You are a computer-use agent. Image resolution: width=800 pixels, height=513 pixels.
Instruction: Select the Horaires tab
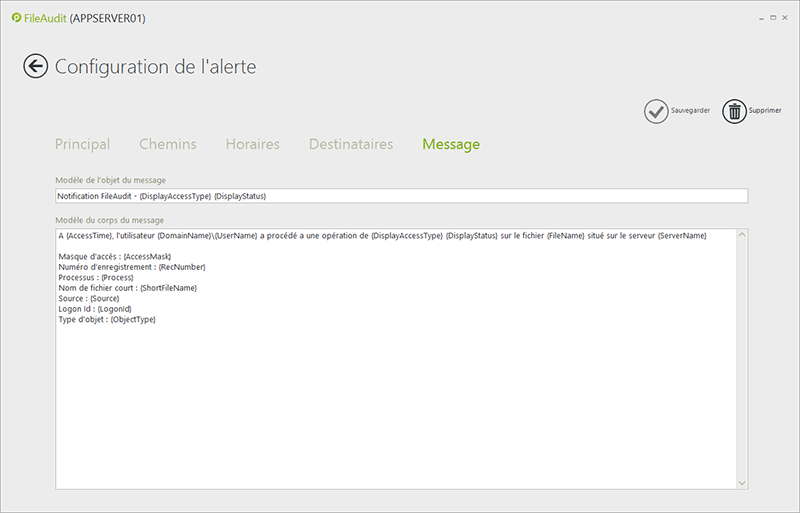pyautogui.click(x=252, y=144)
